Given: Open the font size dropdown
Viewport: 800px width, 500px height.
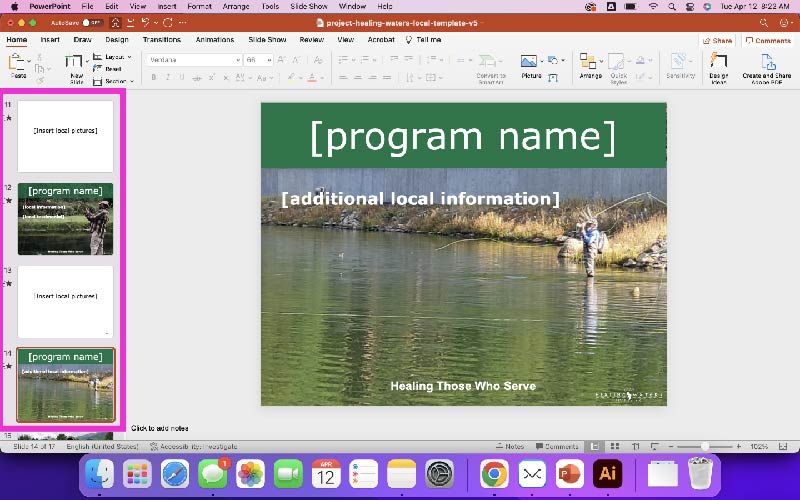Looking at the screenshot, I should click(269, 60).
